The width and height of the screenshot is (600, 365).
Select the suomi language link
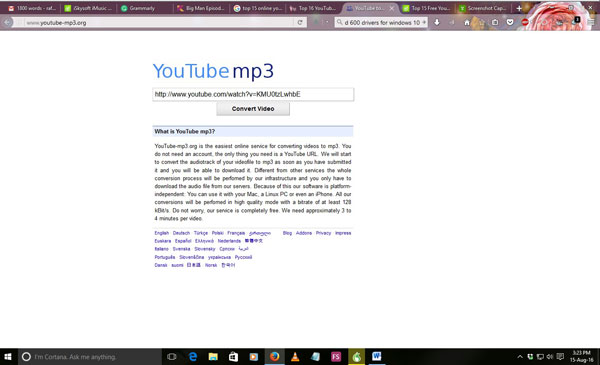coord(177,265)
